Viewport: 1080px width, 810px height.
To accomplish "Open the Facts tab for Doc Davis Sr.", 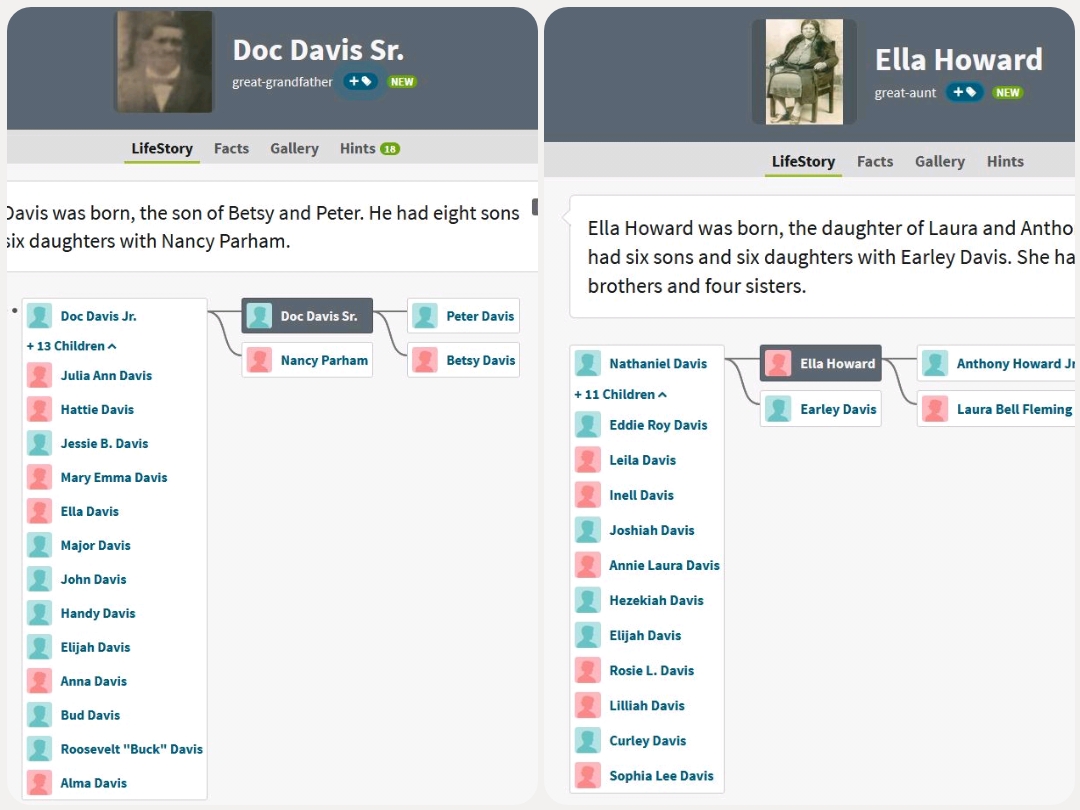I will [231, 148].
